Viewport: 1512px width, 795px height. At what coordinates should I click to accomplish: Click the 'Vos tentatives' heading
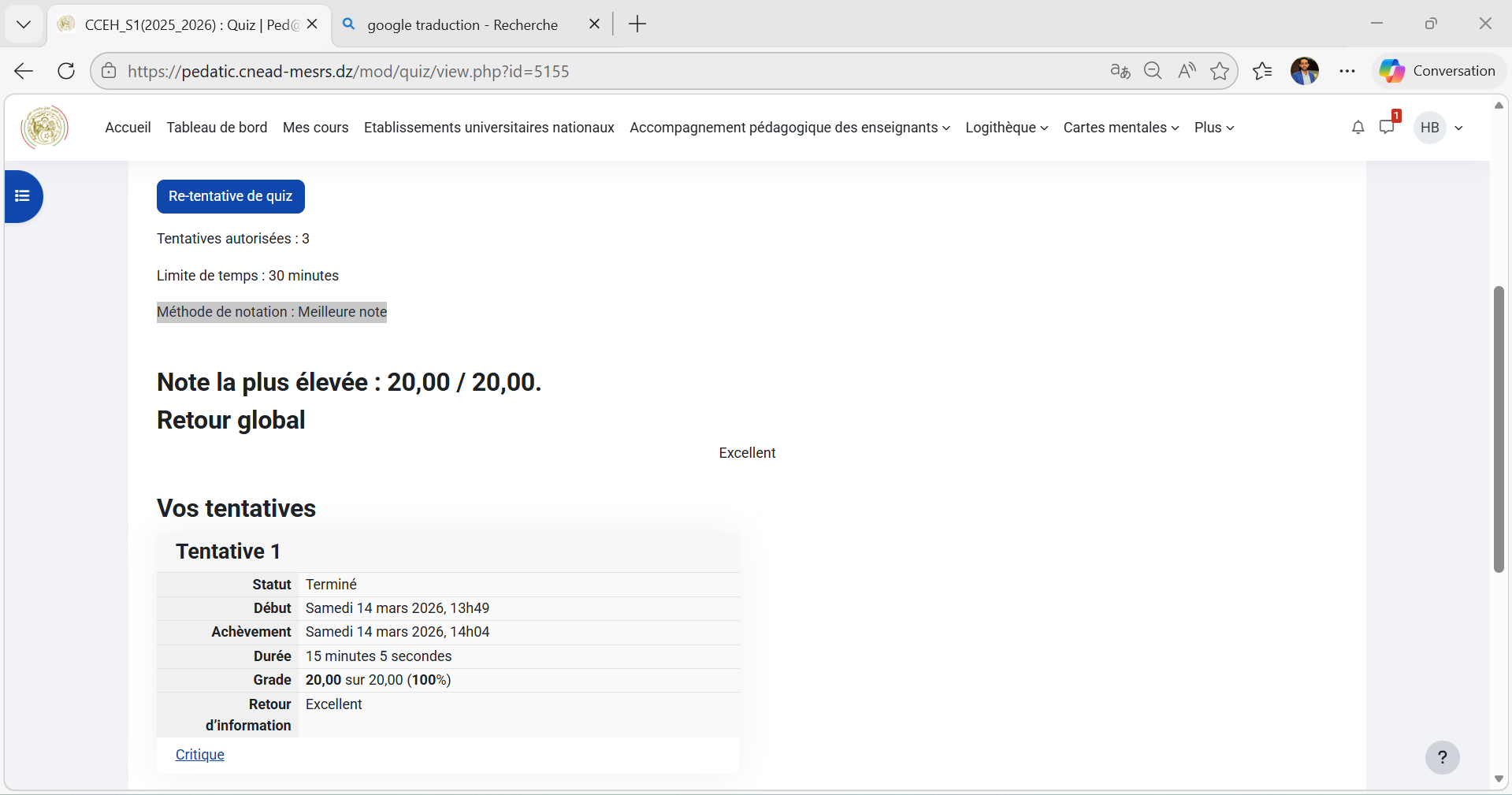(x=236, y=508)
